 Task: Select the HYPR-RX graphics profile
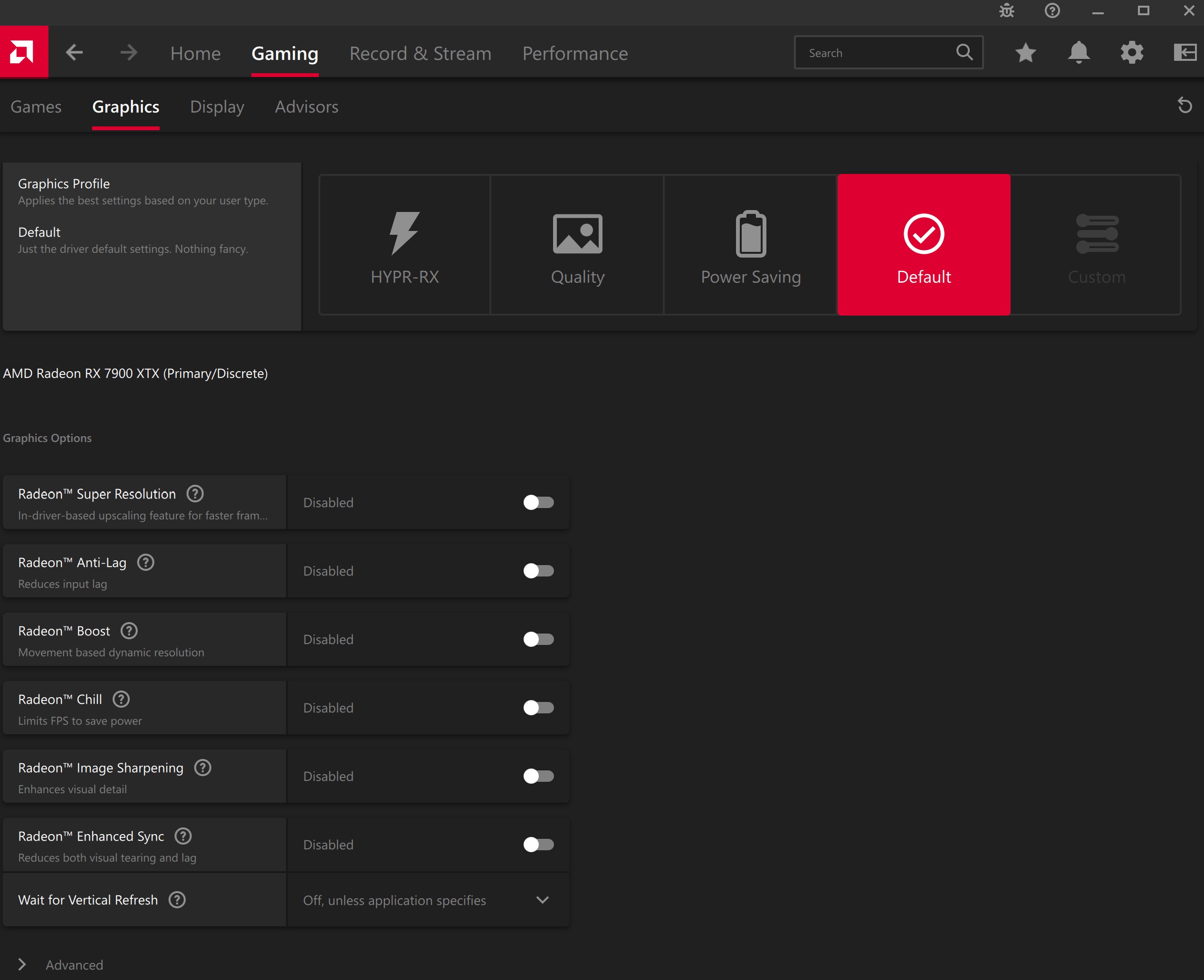[404, 244]
